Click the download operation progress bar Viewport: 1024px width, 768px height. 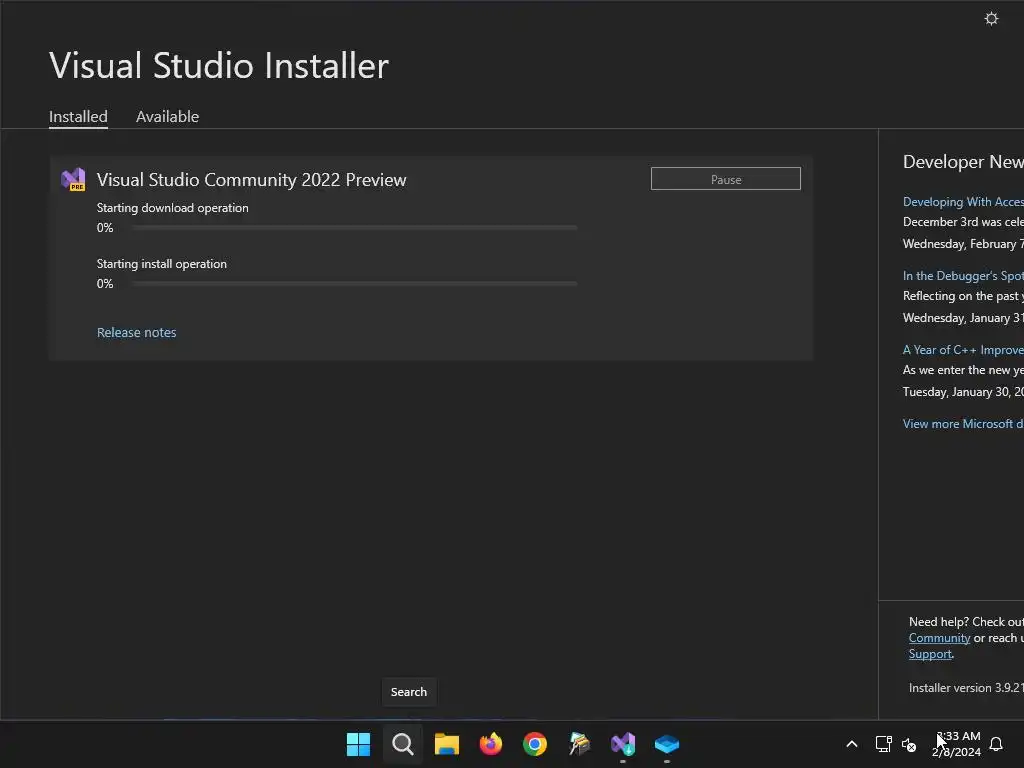(353, 228)
